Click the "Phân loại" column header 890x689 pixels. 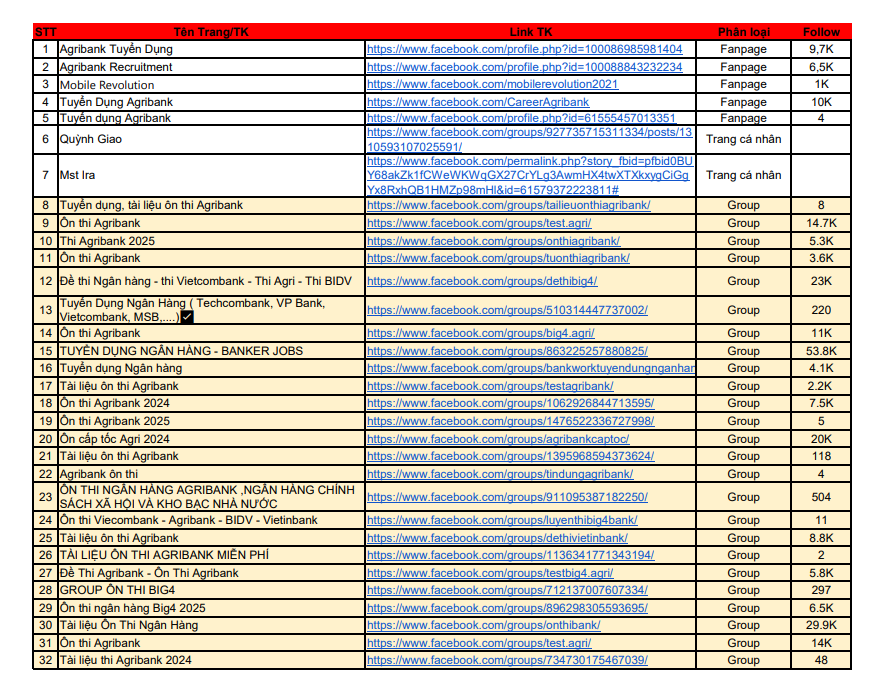[x=743, y=32]
